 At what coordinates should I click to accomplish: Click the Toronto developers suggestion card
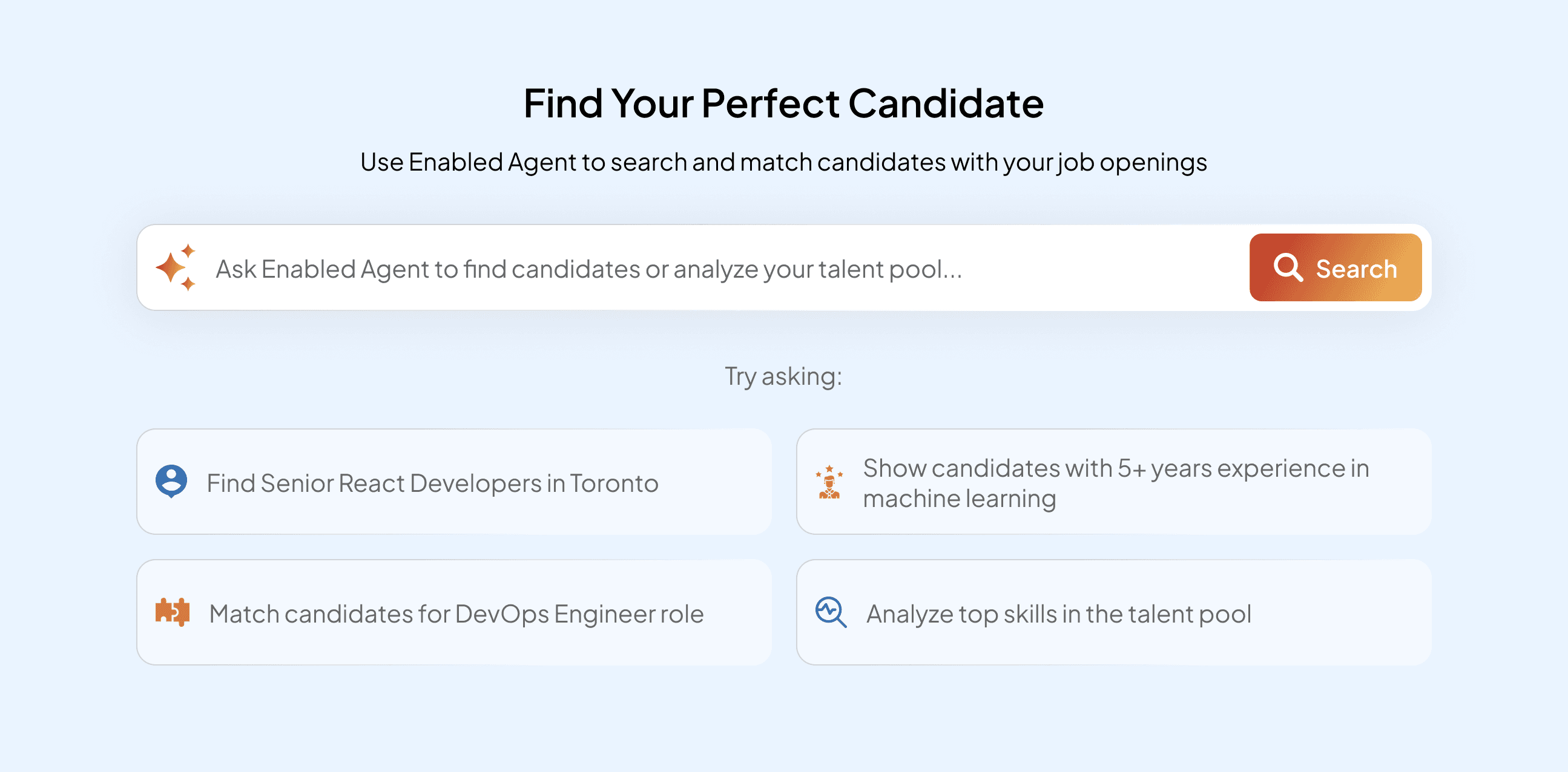[456, 523]
